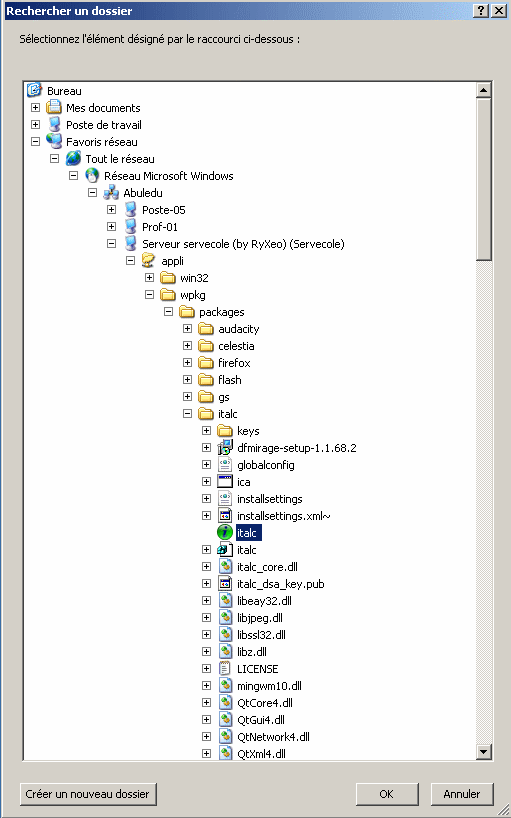511x818 pixels.
Task: Click the dfmirage-setup-1.1.68.2 installer icon
Action: point(225,448)
